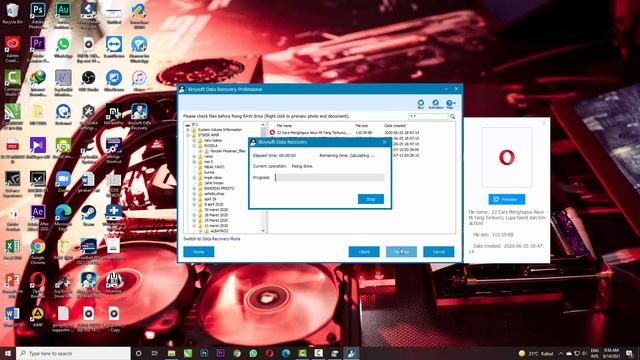Screen dimensions: 640x360
Task: Open Adobe Creative Cloud desktop icon
Action: pyautogui.click(x=12, y=48)
